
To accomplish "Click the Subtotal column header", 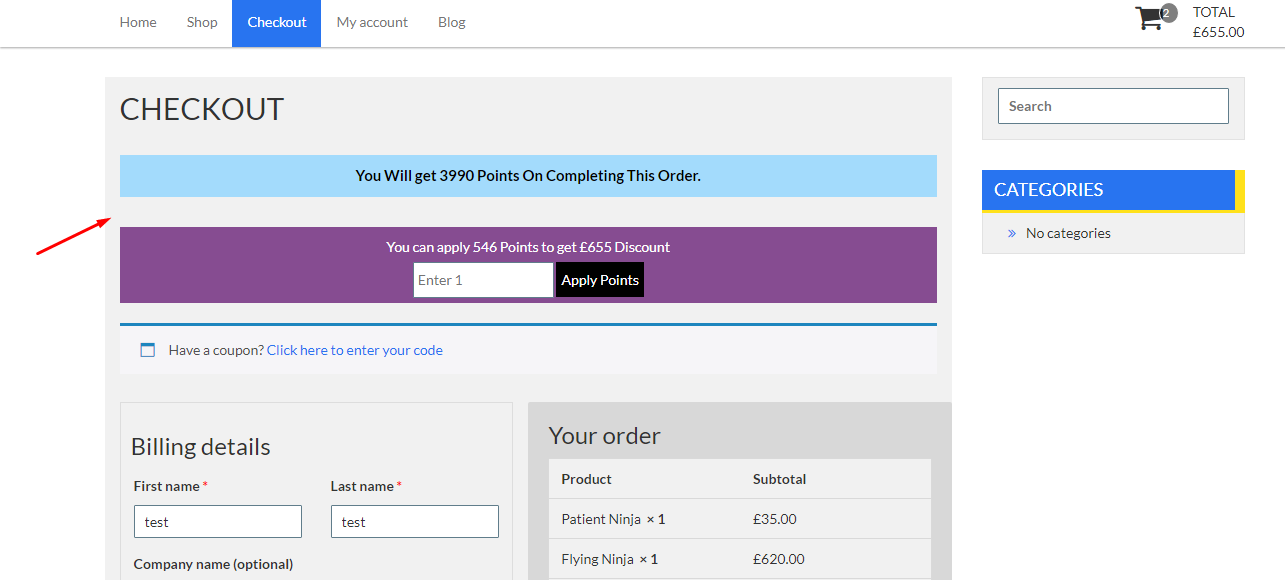I will coord(779,479).
